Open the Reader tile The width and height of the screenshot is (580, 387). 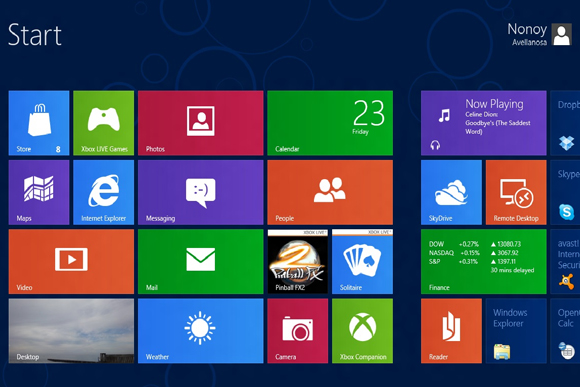451,331
